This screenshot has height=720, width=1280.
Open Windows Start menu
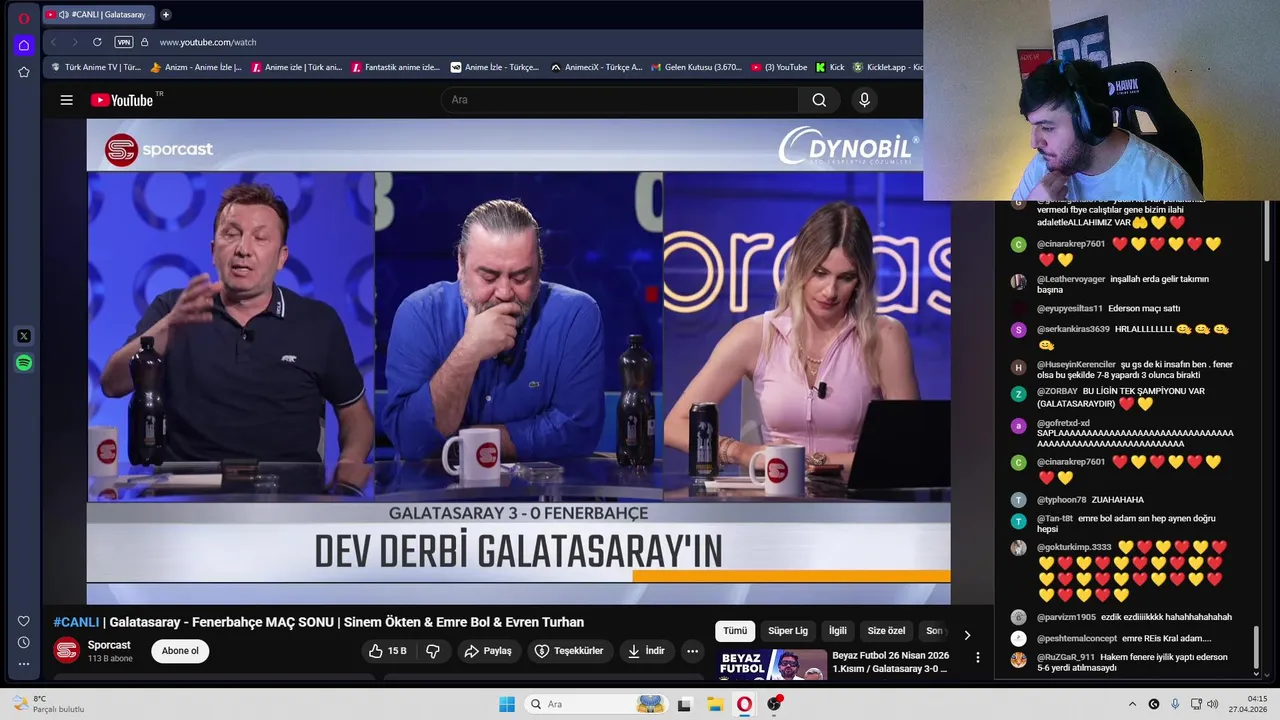tap(507, 704)
